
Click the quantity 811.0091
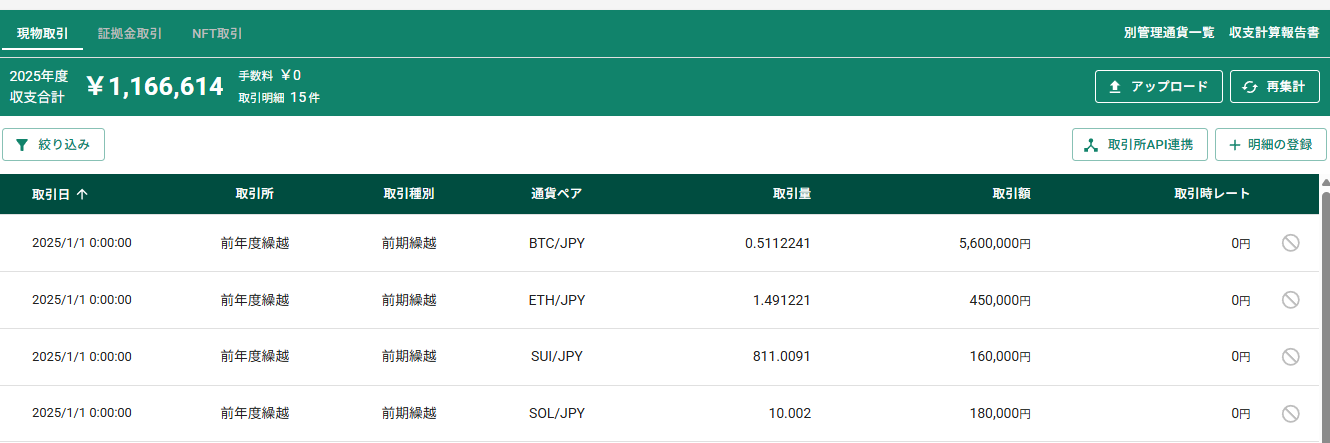click(782, 356)
